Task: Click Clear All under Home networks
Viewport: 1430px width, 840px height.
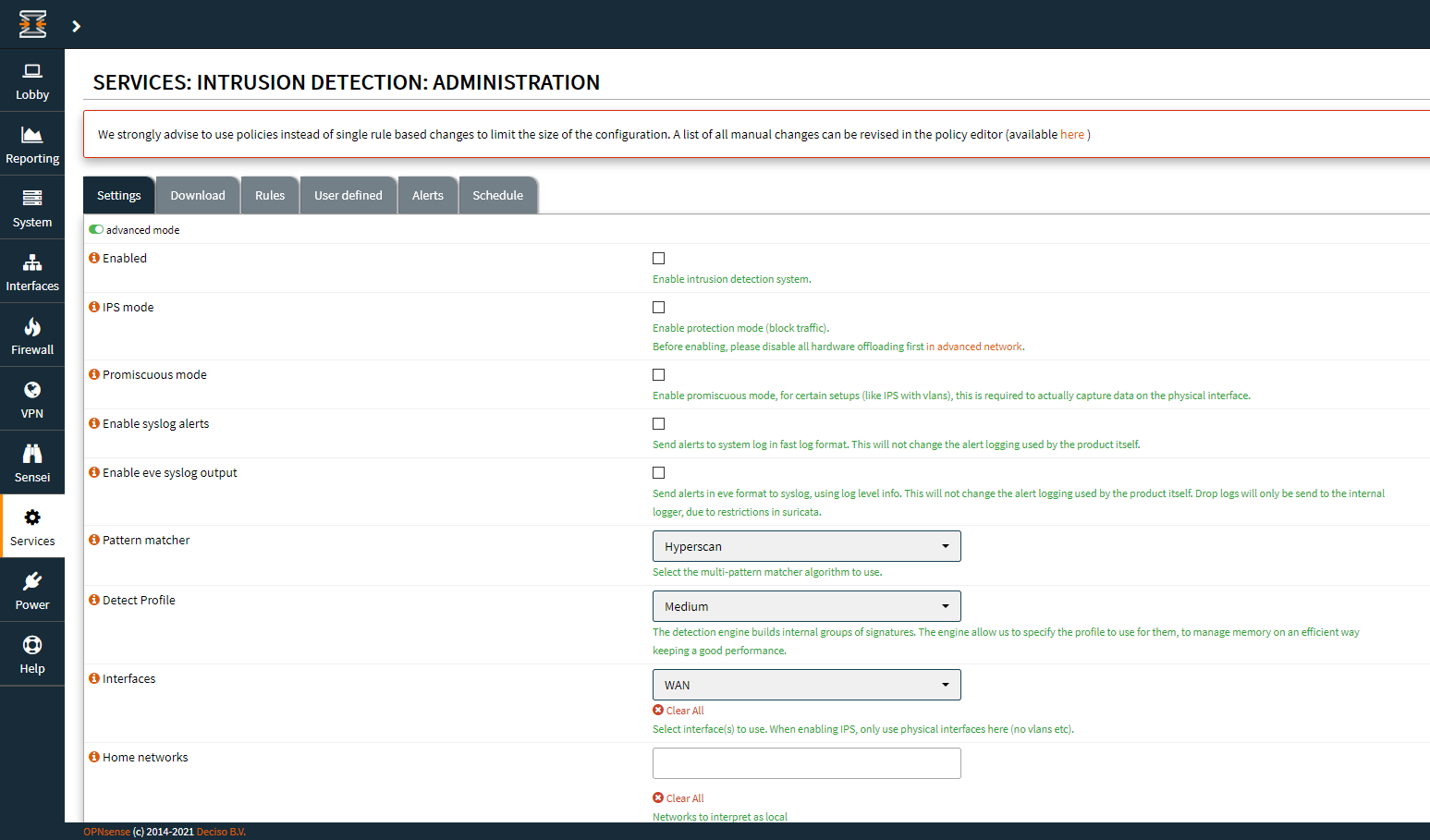Action: 678,798
